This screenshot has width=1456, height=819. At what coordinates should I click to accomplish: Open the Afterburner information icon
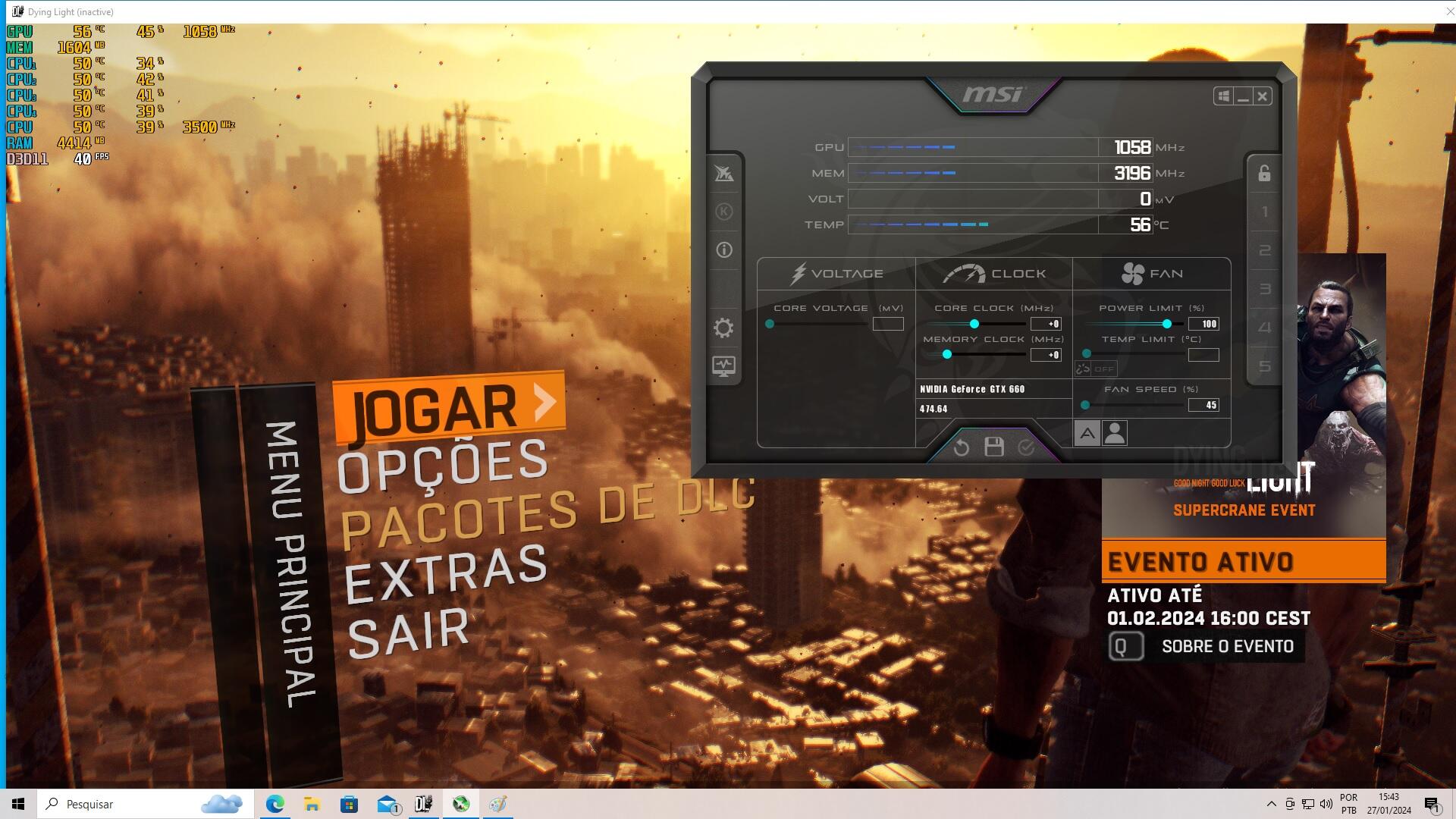point(723,249)
